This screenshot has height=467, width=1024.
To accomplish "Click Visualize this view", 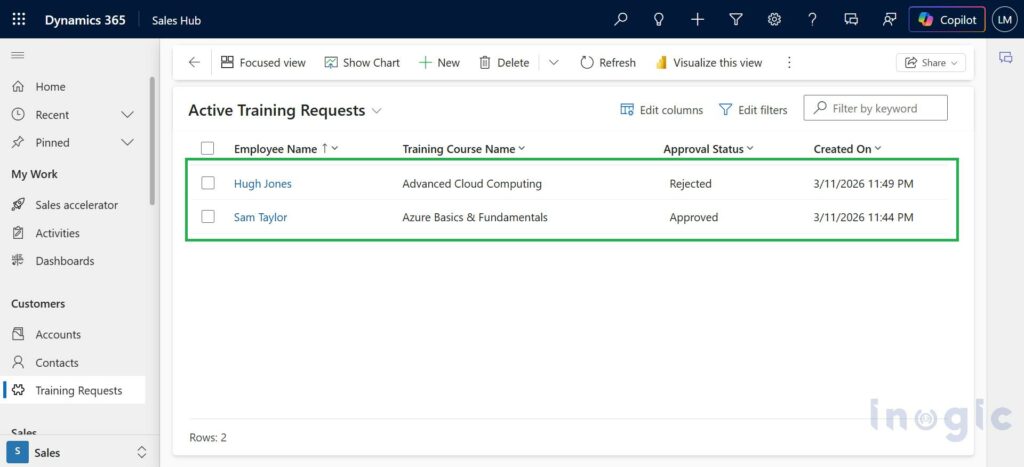I will click(709, 63).
